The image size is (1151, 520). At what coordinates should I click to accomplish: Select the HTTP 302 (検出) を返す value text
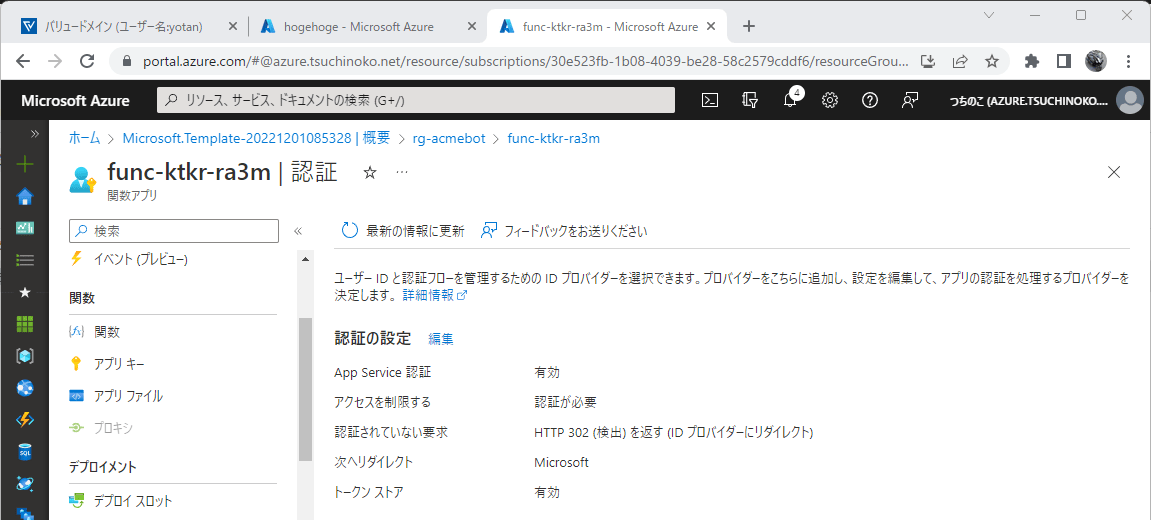tap(673, 433)
